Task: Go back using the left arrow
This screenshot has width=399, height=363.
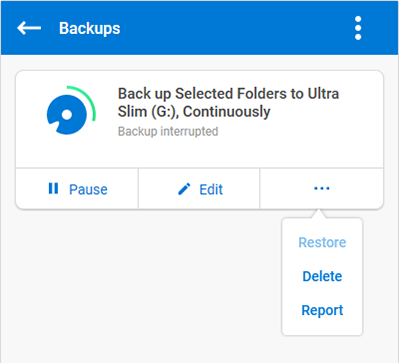Action: pyautogui.click(x=29, y=28)
